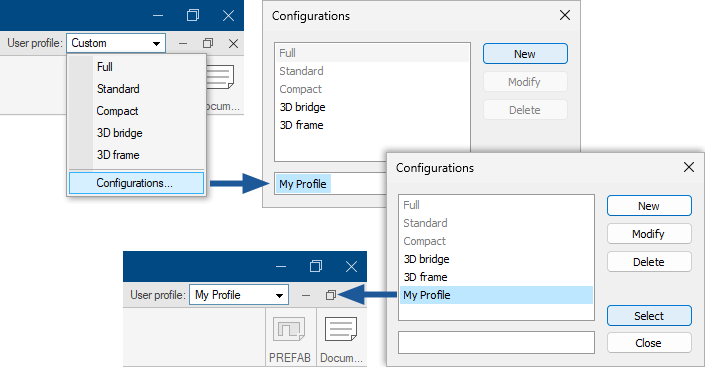Open Configurations... from the dropdown menu
This screenshot has width=705, height=367.
137,183
